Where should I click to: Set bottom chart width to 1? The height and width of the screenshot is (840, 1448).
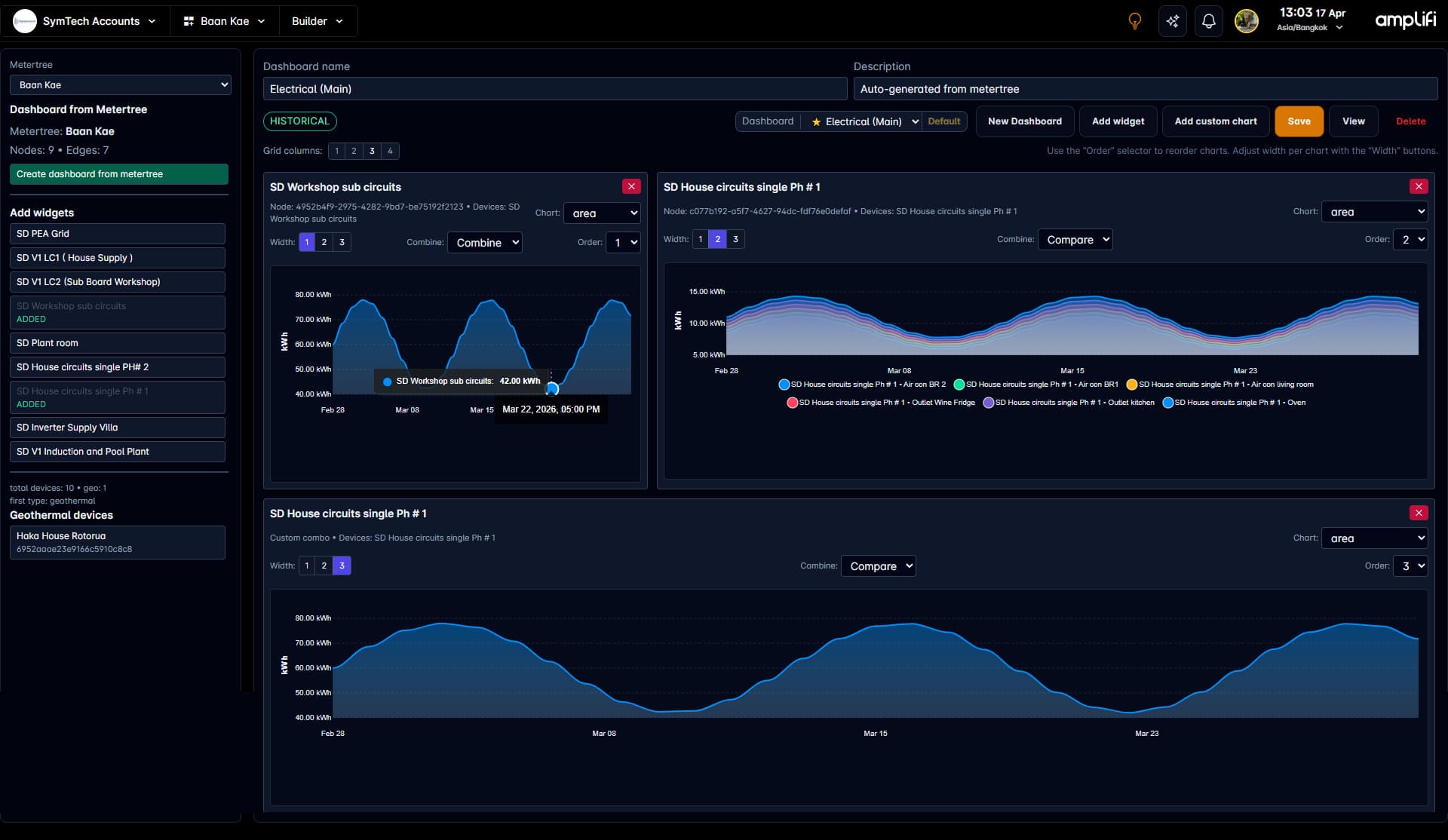click(307, 566)
